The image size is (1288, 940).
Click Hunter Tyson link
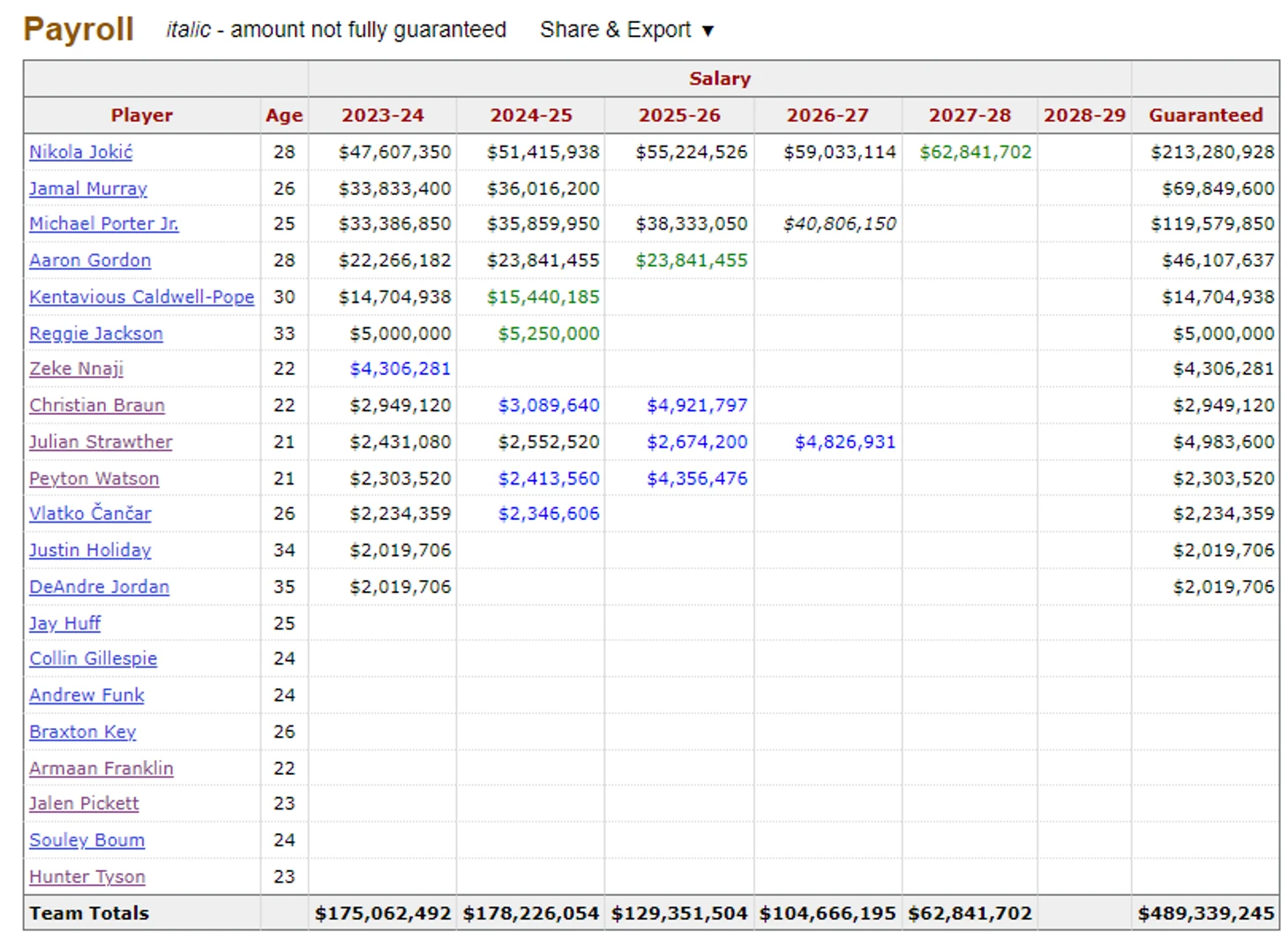[x=87, y=877]
